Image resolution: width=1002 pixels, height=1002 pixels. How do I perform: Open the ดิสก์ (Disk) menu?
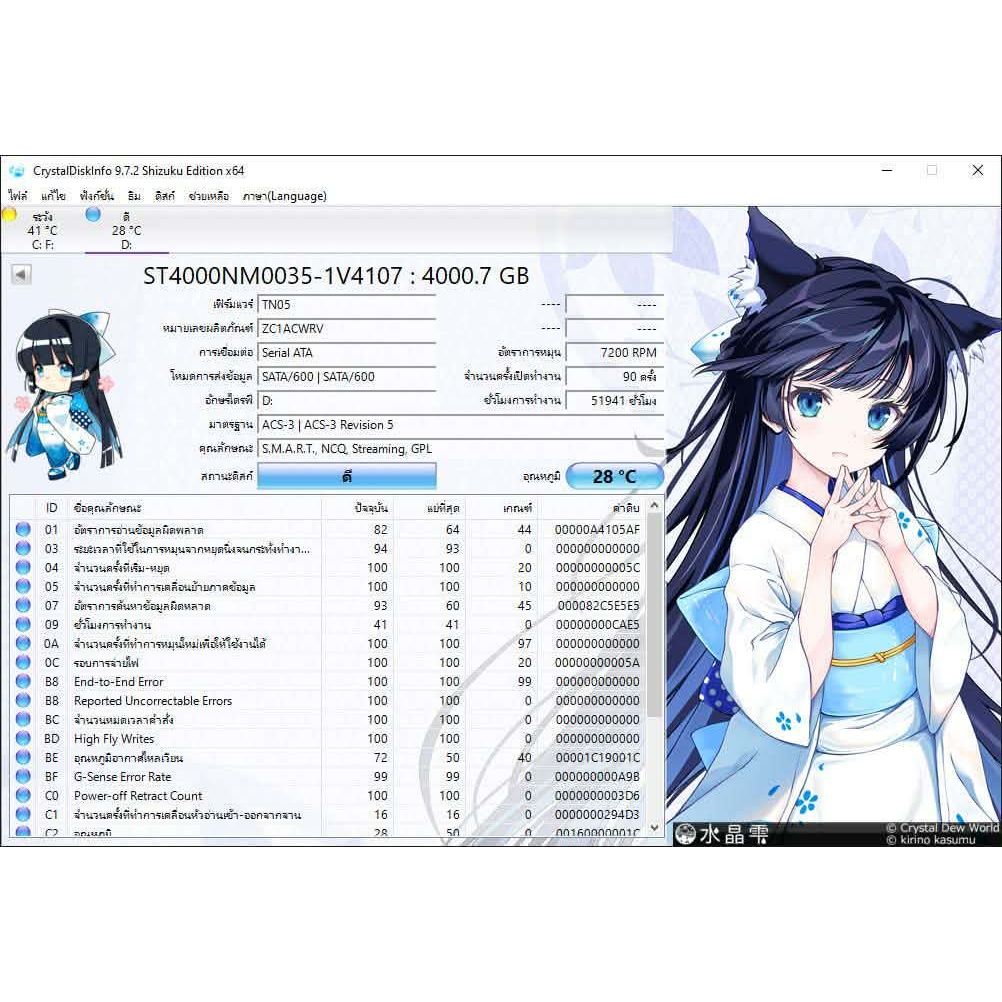165,196
